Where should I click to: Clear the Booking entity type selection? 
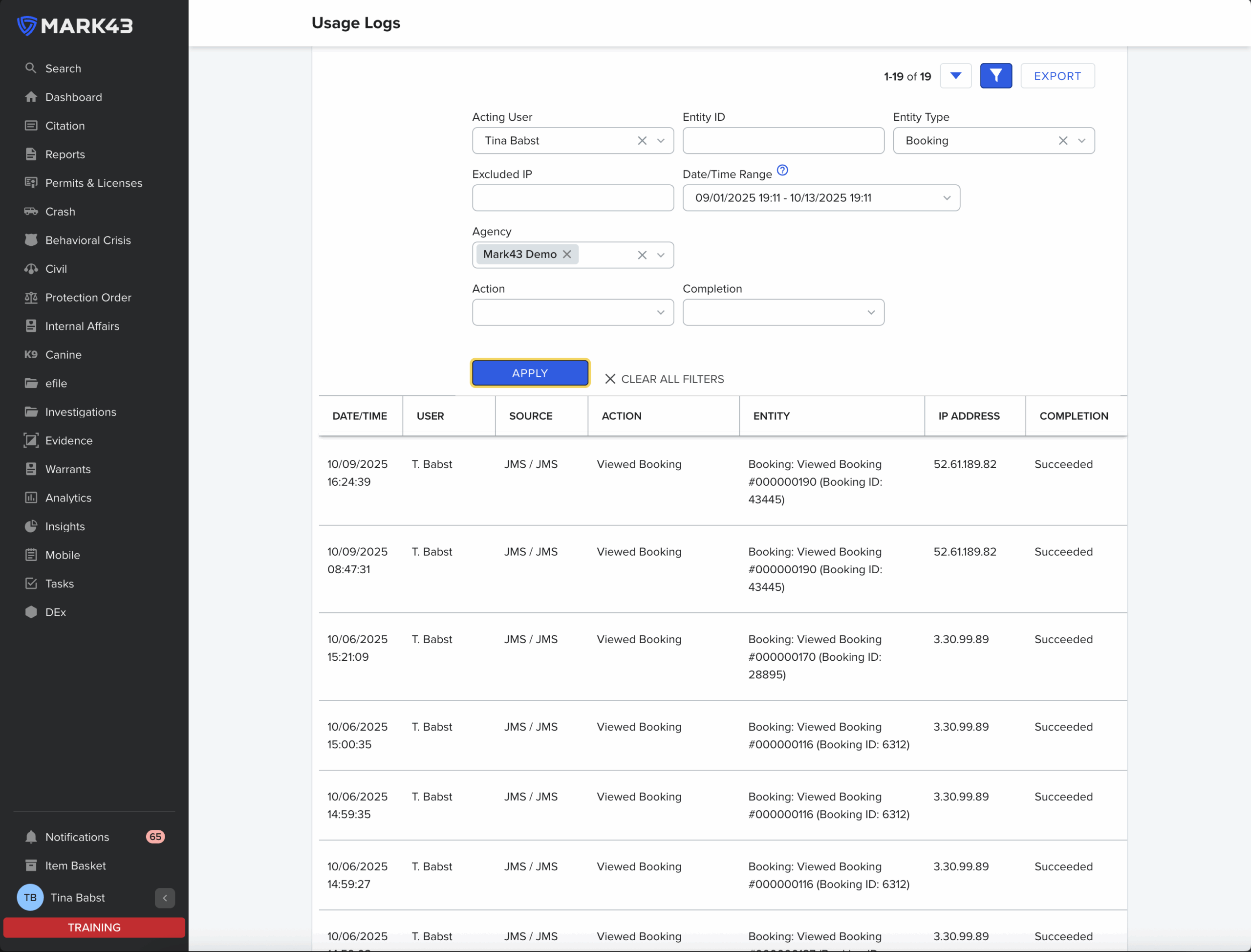[1062, 141]
